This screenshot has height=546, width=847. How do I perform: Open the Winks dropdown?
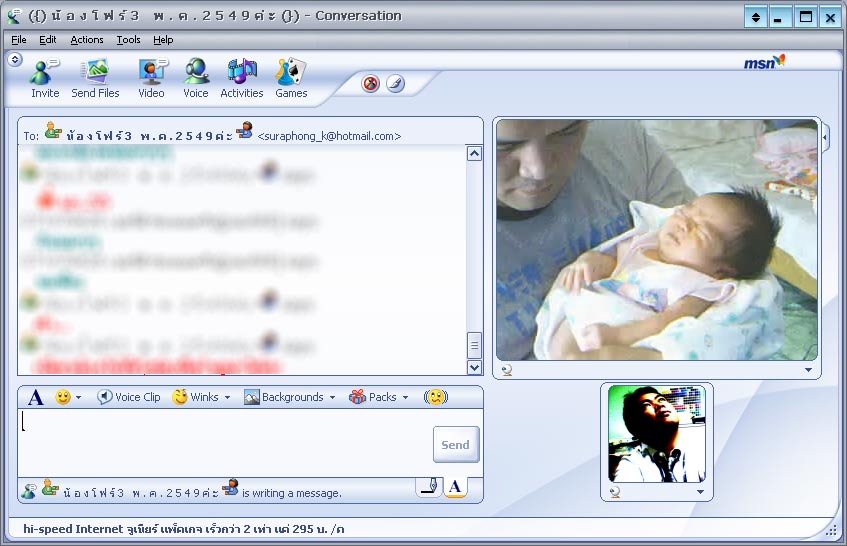tap(201, 397)
